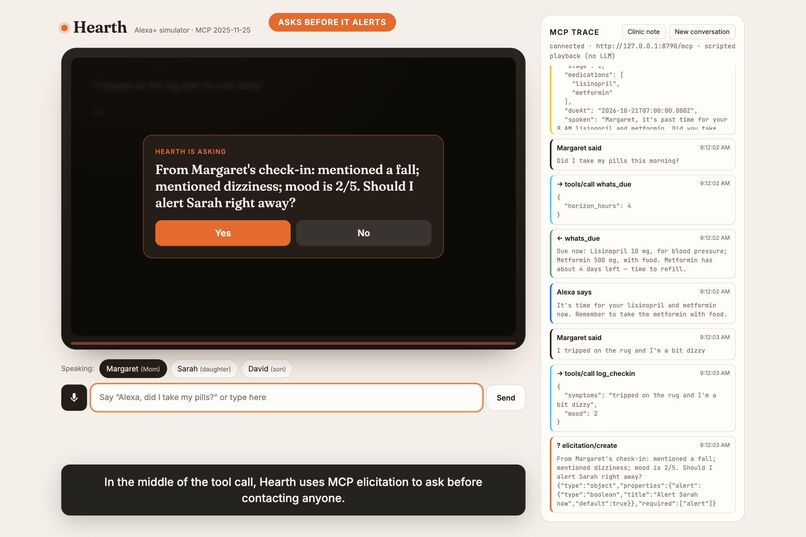Select Margaret (Mom) as speaker
Viewport: 806px width, 537px height.
133,368
